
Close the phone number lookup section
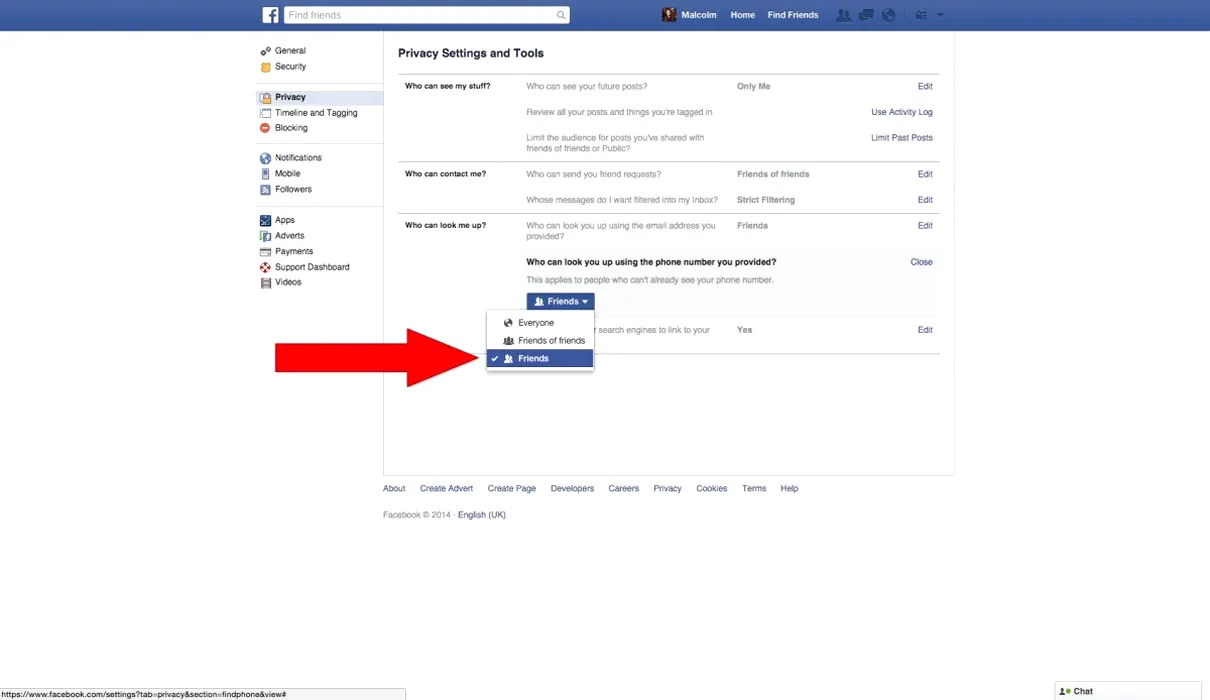tap(921, 262)
